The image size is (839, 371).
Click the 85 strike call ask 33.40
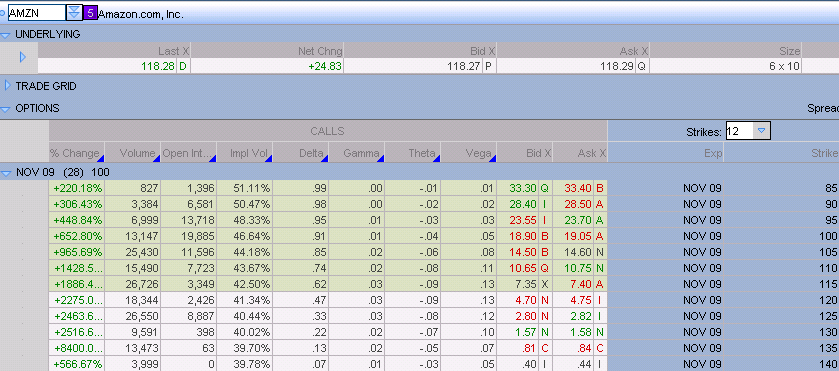pyautogui.click(x=578, y=188)
